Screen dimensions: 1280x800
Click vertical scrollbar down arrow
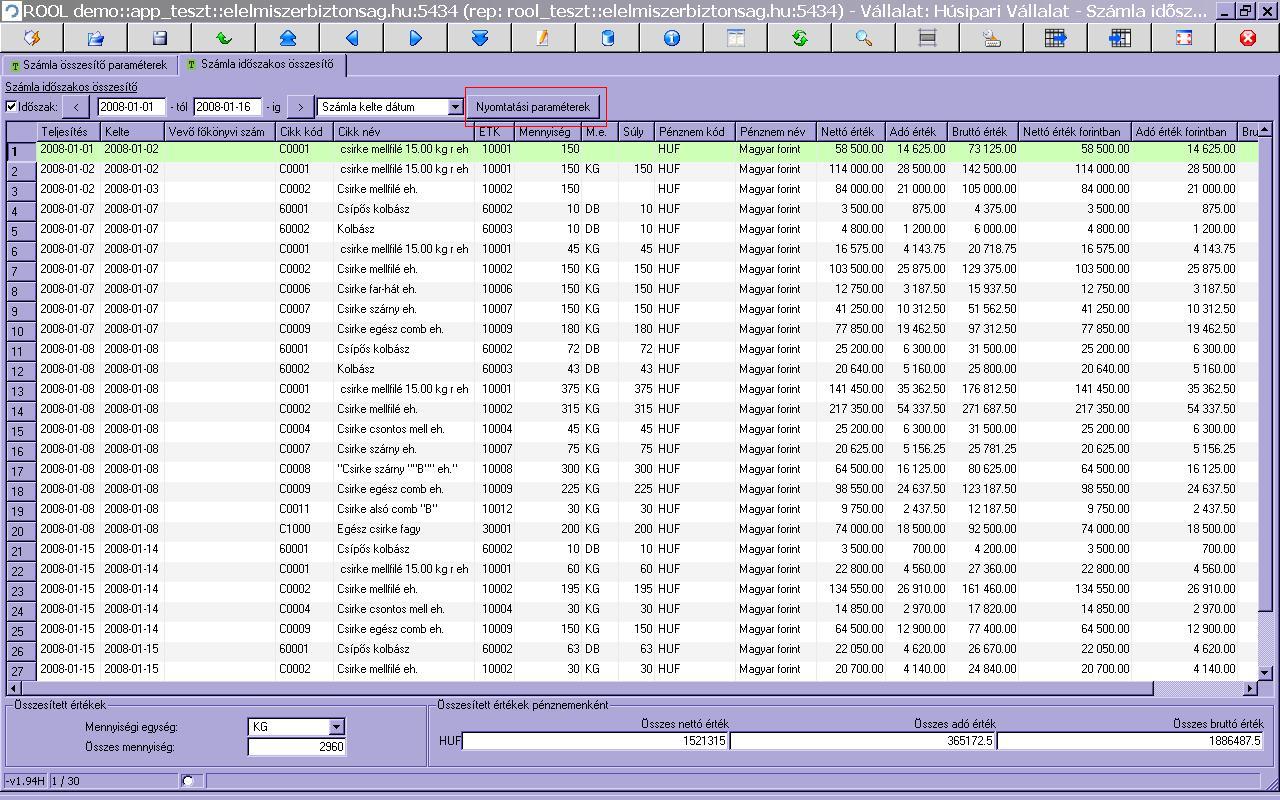tap(1265, 673)
